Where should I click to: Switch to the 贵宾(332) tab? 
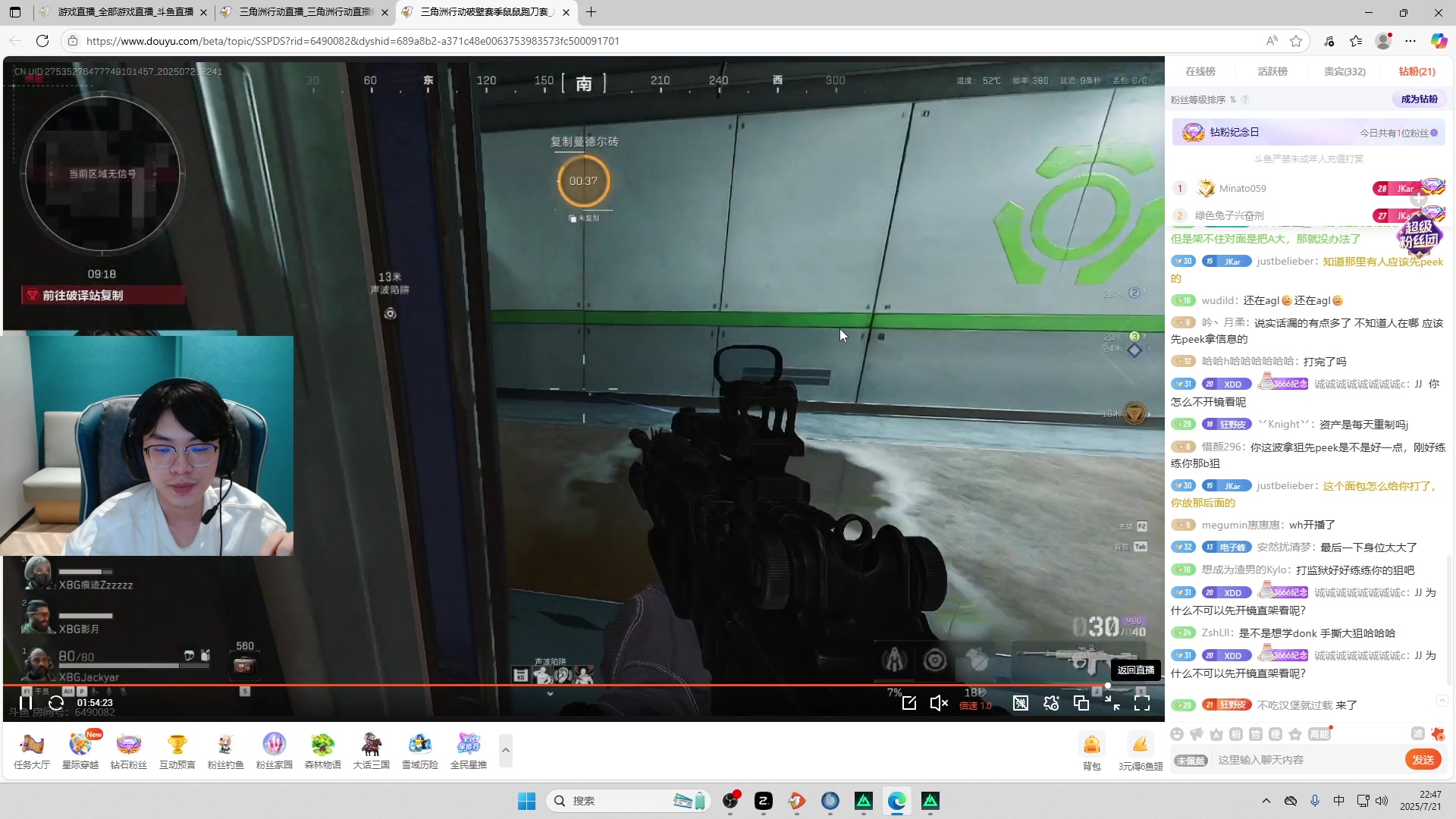click(1345, 71)
